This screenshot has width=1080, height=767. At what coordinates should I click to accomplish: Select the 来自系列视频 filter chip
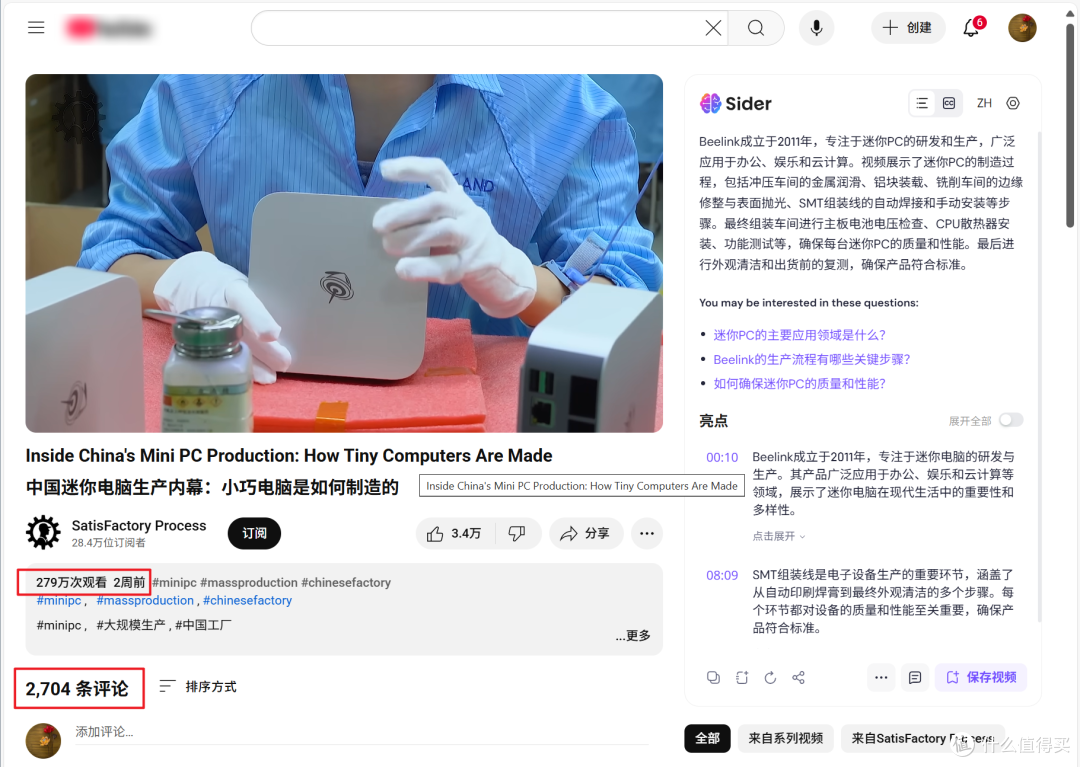(785, 738)
